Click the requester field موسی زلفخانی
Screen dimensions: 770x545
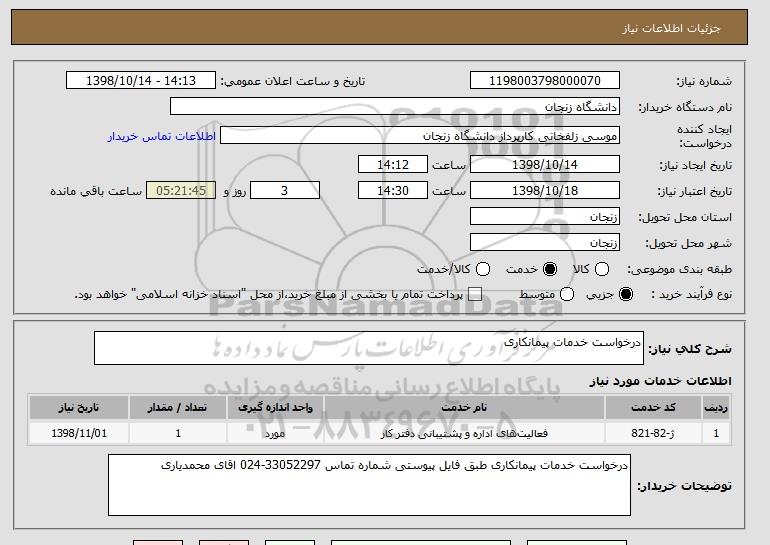pyautogui.click(x=420, y=136)
